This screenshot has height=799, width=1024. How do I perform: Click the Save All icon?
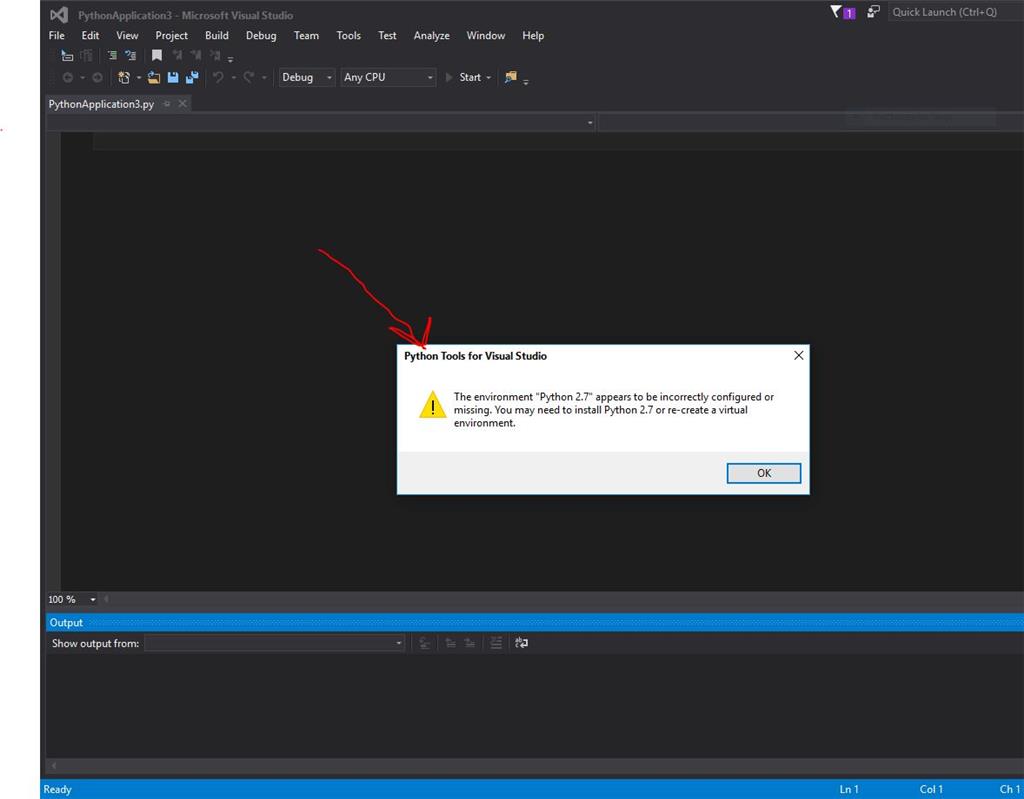pos(192,77)
